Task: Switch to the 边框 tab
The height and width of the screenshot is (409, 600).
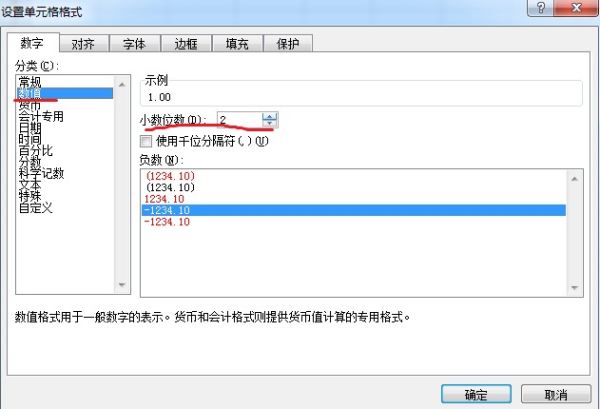Action: pyautogui.click(x=186, y=44)
